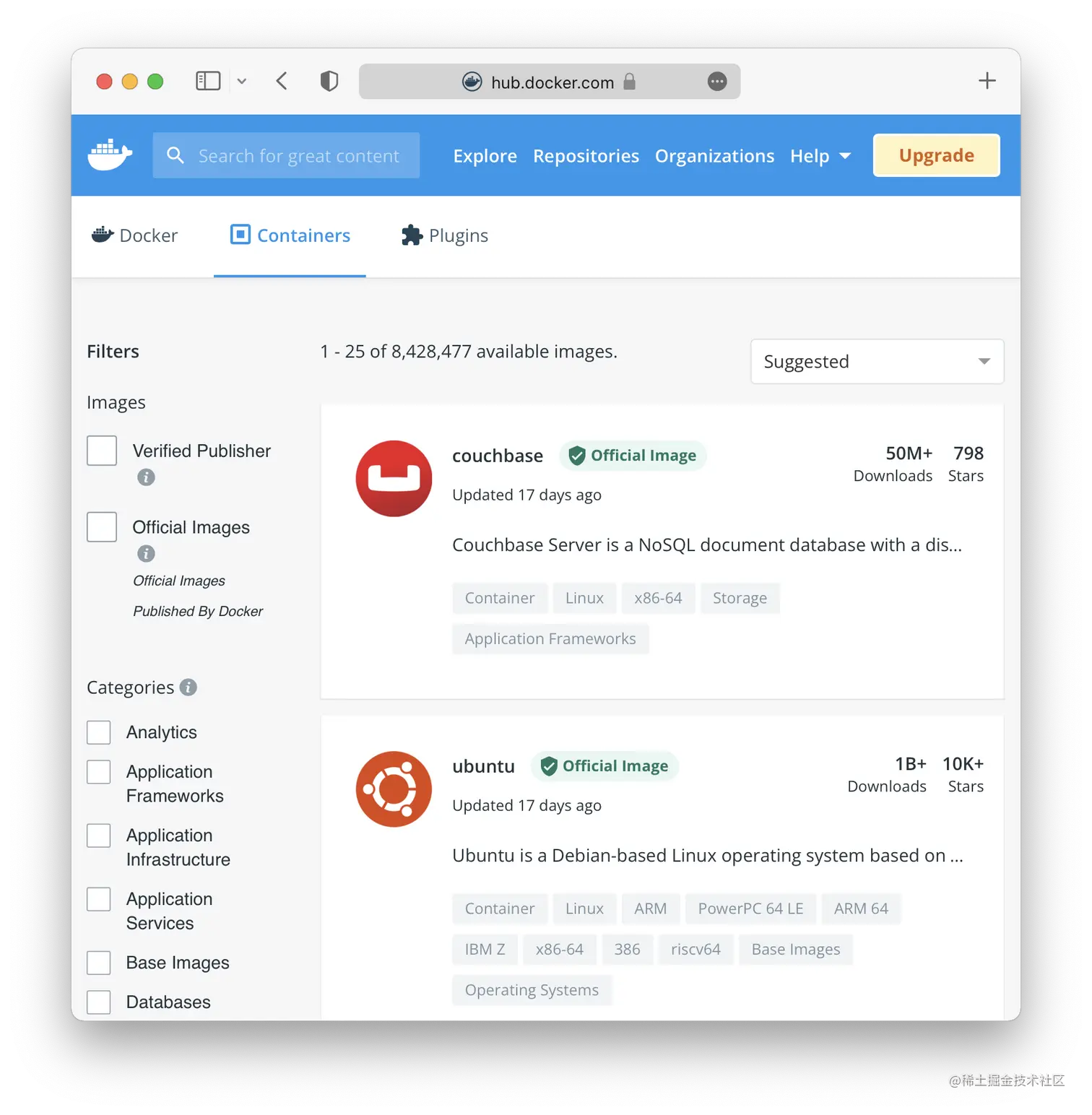The height and width of the screenshot is (1115, 1092).
Task: Enable the Official Images filter
Action: click(102, 527)
